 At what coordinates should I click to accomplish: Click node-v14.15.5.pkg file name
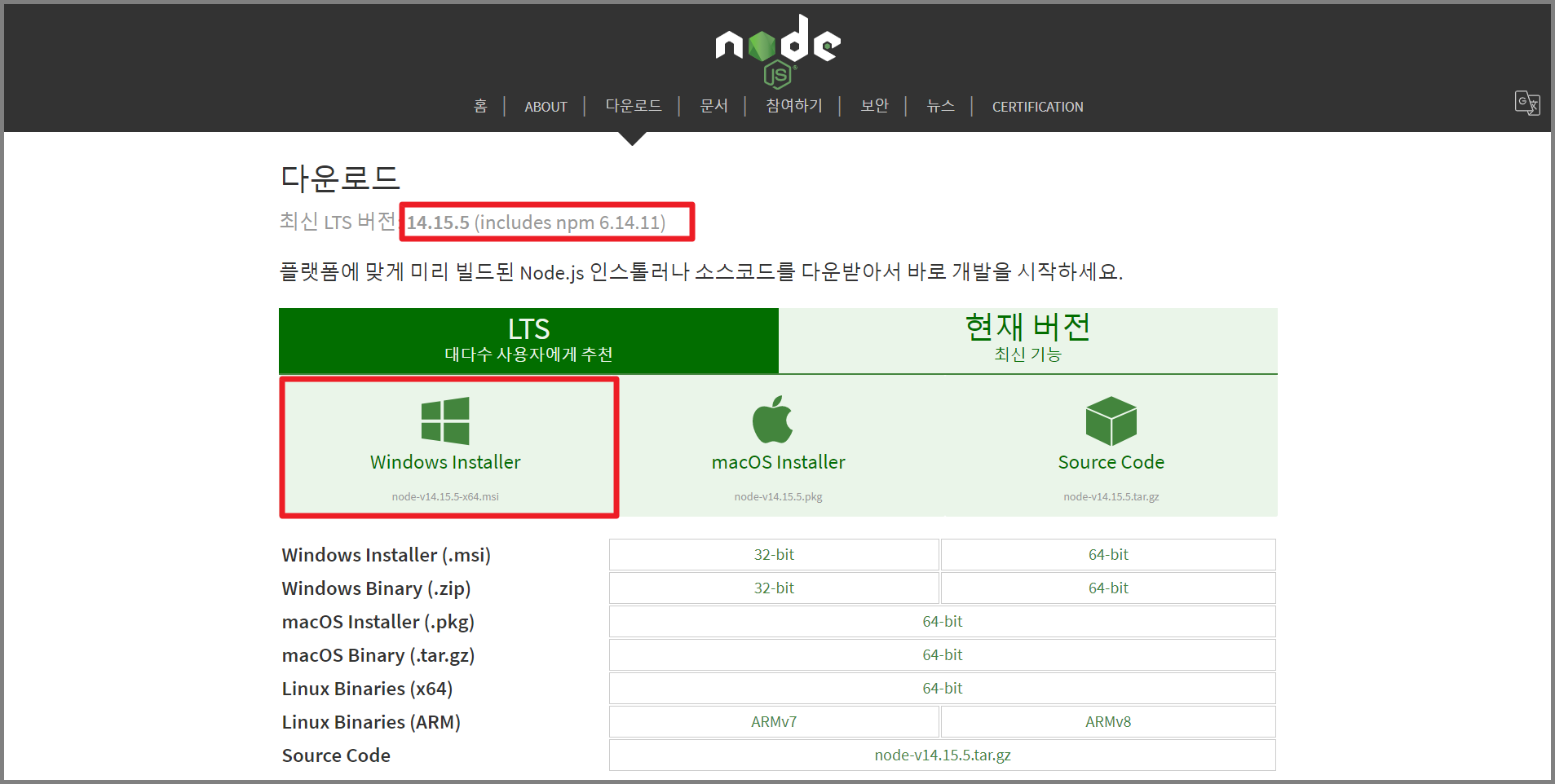[x=779, y=496]
